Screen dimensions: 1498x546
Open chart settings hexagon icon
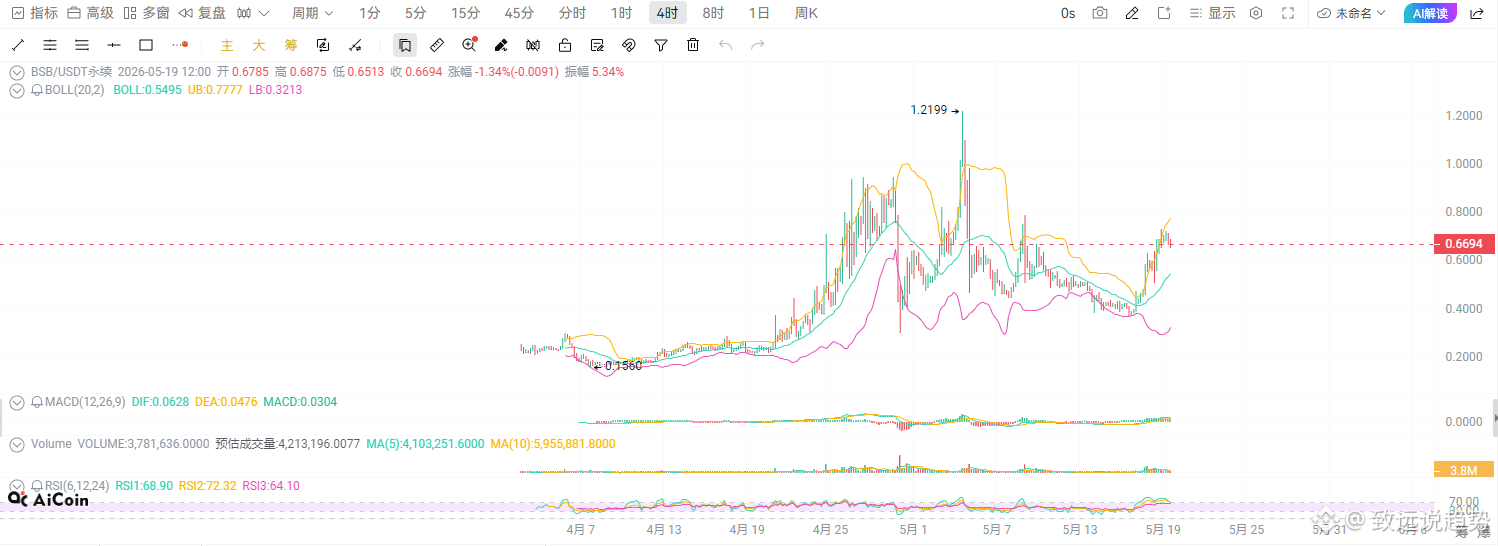(1256, 13)
